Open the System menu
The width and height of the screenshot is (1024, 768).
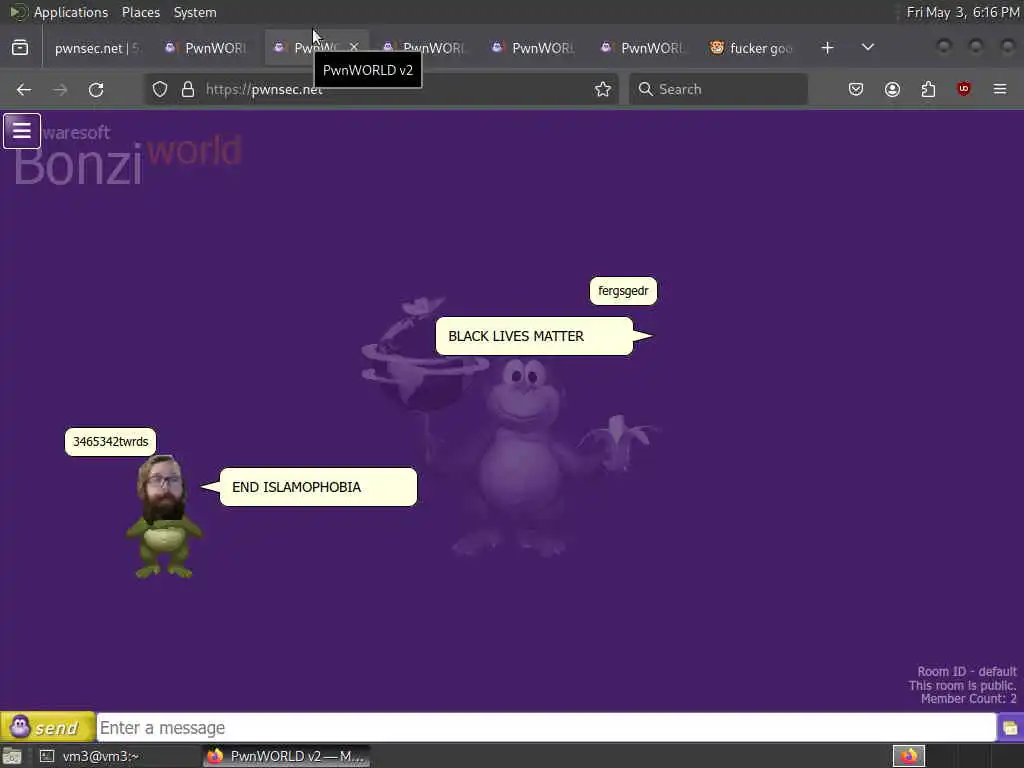tap(195, 12)
